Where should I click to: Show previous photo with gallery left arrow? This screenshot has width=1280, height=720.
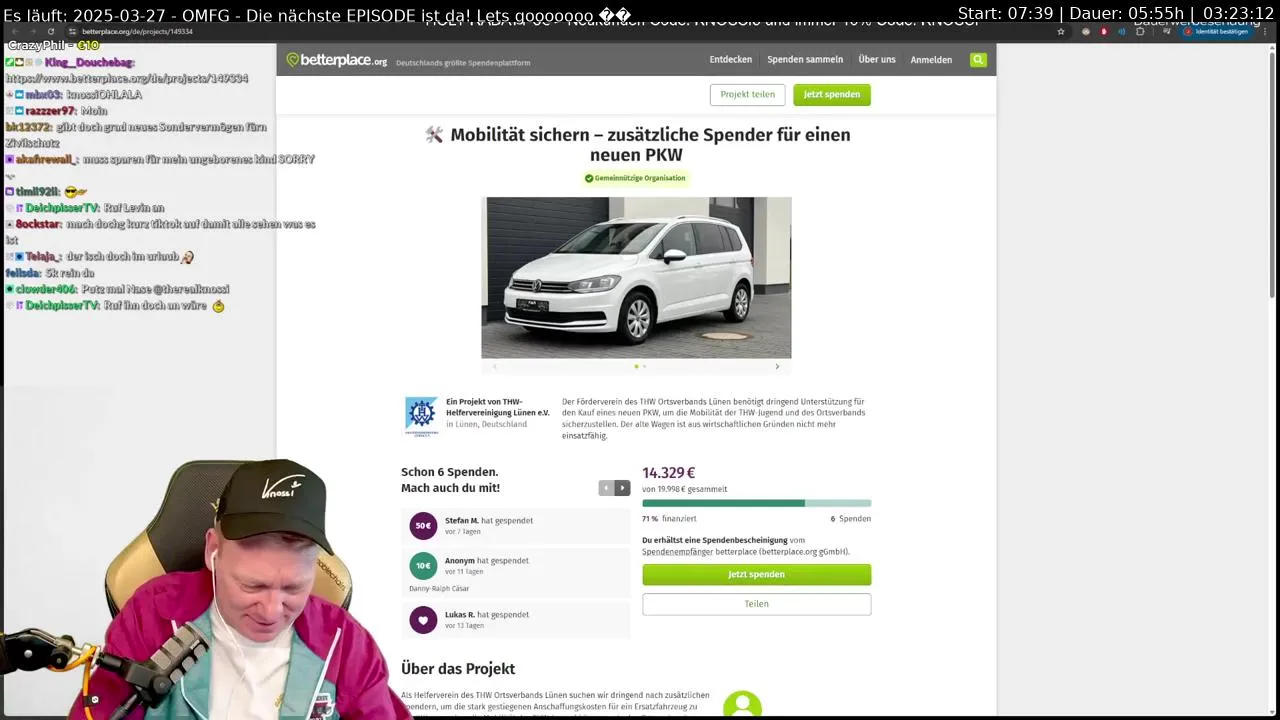(494, 366)
